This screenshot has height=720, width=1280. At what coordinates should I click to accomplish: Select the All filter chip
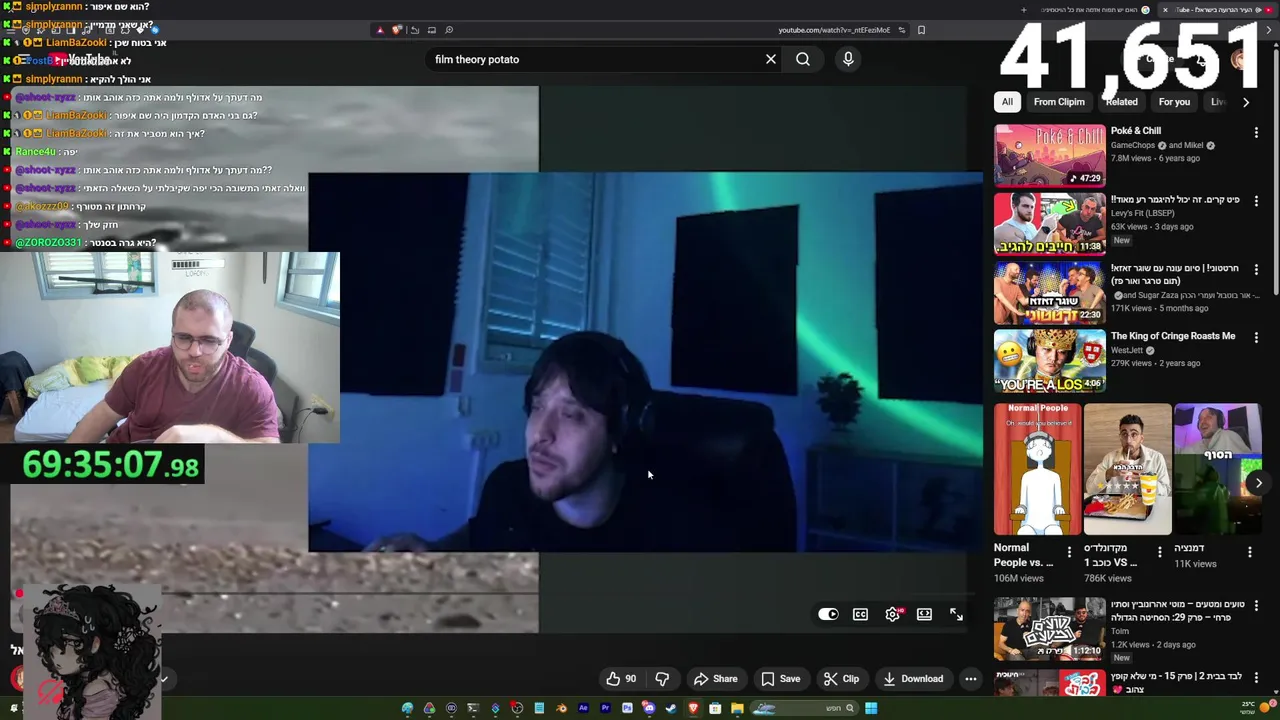1007,102
